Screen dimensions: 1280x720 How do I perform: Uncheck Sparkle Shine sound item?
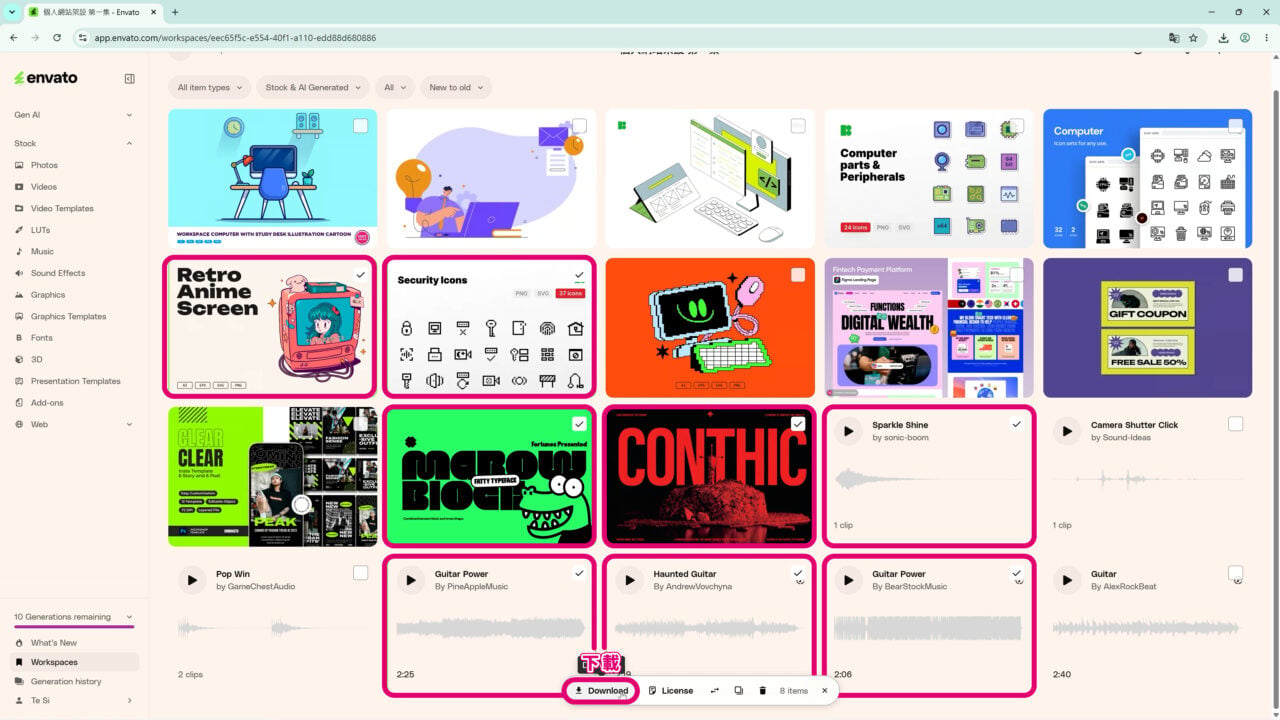click(x=1017, y=424)
